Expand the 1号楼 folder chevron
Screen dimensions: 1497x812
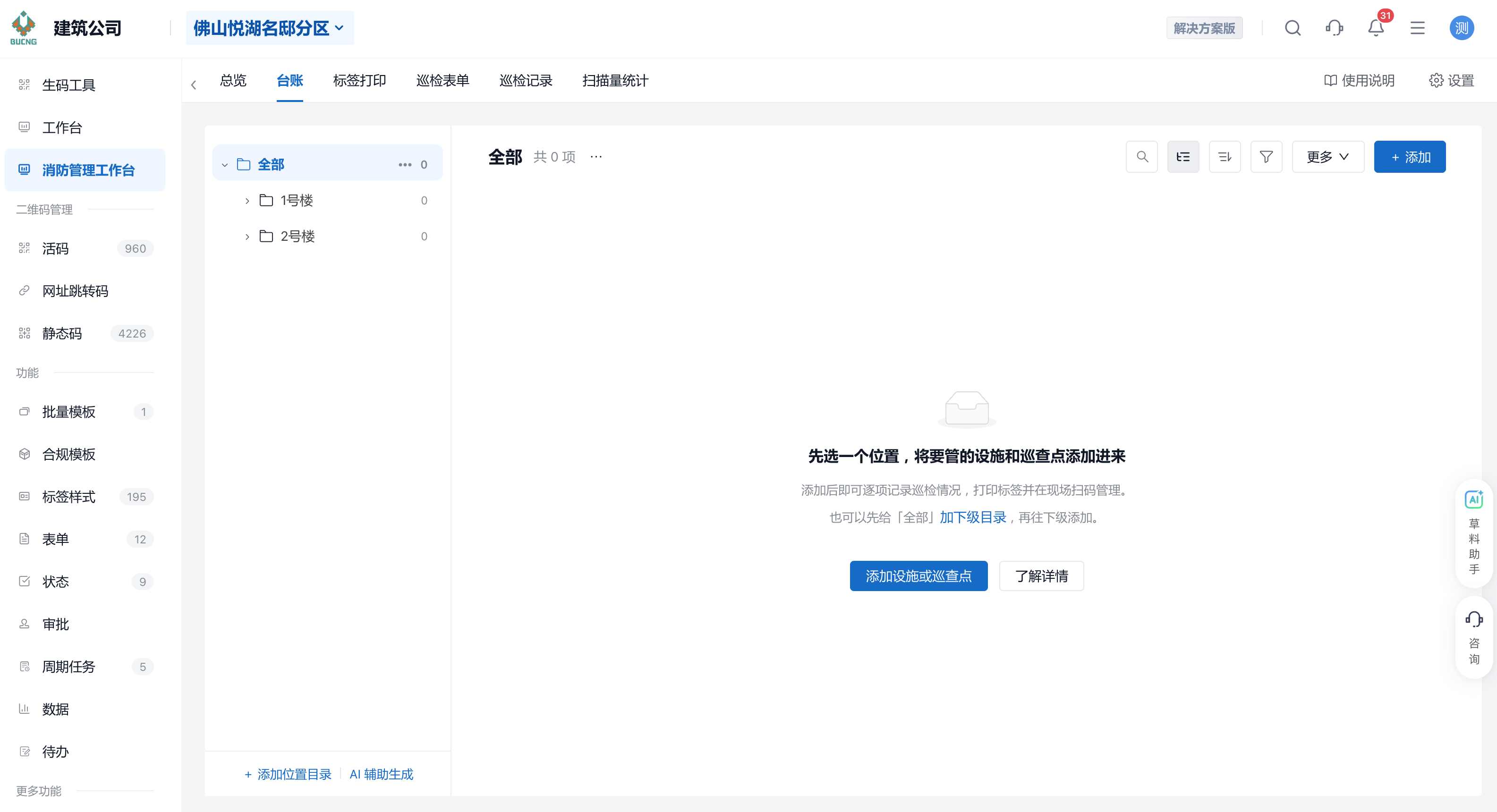[247, 201]
